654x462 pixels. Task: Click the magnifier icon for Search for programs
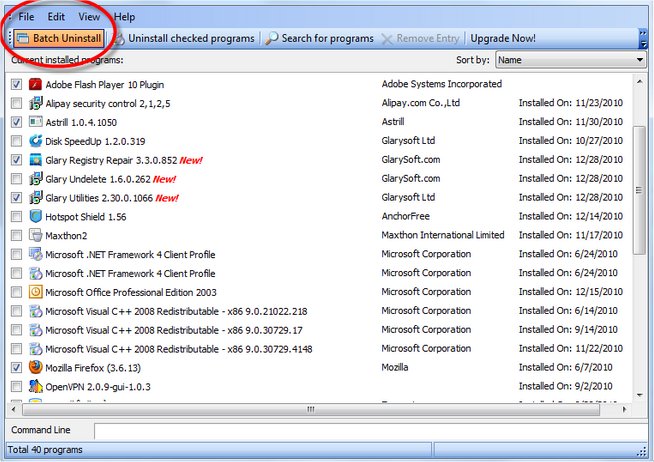[x=272, y=38]
